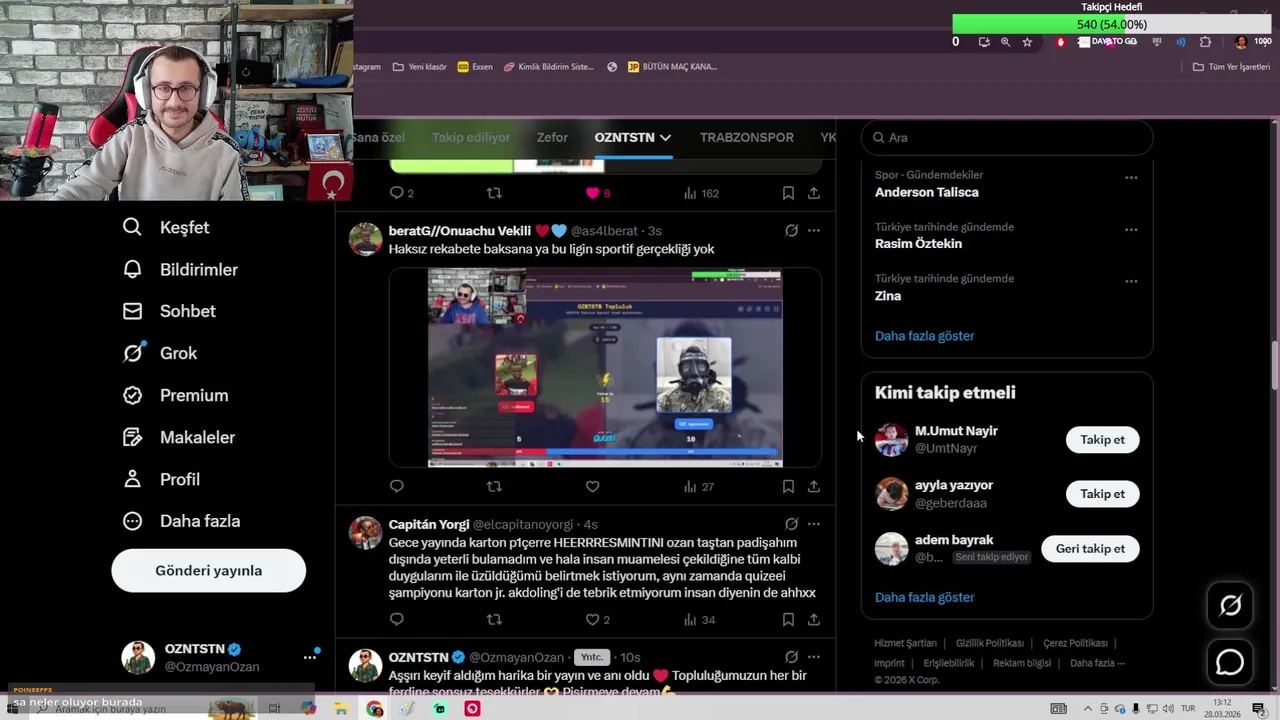This screenshot has width=1280, height=720.
Task: Follow ayyla yazıyor with Takip et
Action: click(1102, 494)
